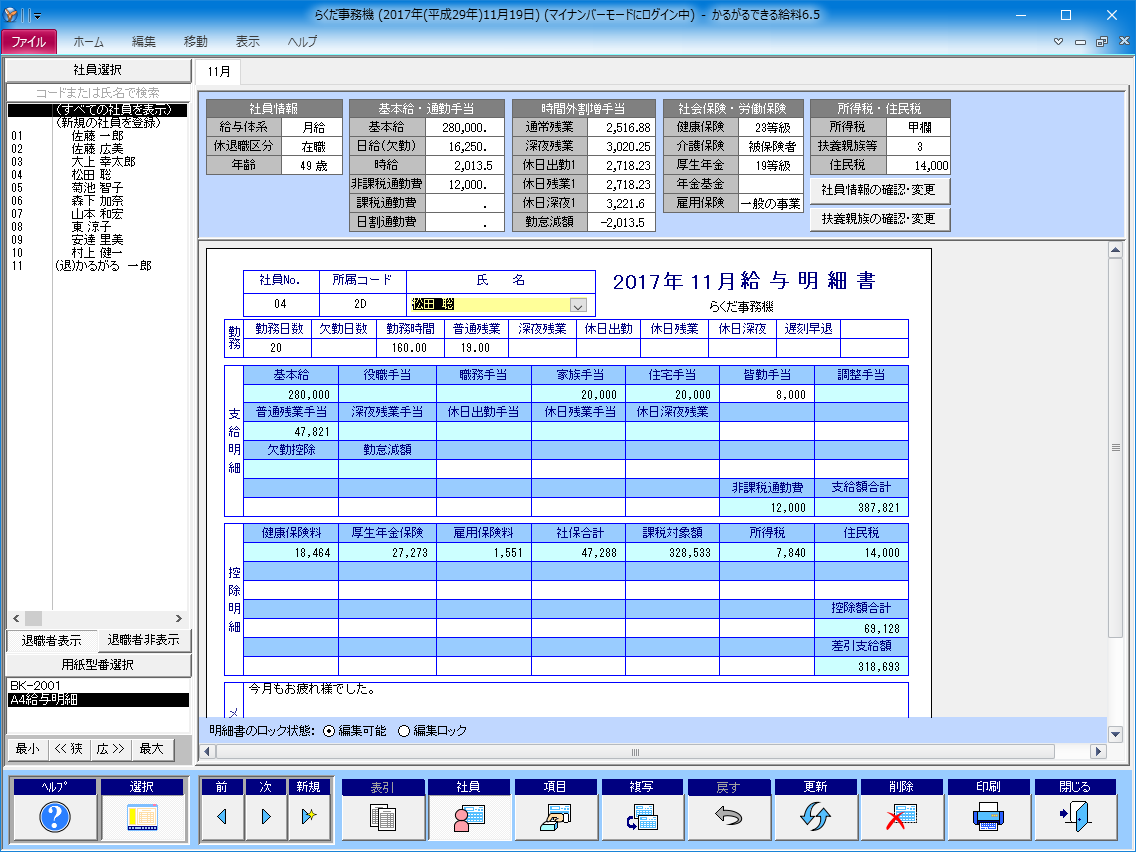Expand the quick access toolbar dropdown arrow
The width and height of the screenshot is (1136, 852).
(x=38, y=16)
